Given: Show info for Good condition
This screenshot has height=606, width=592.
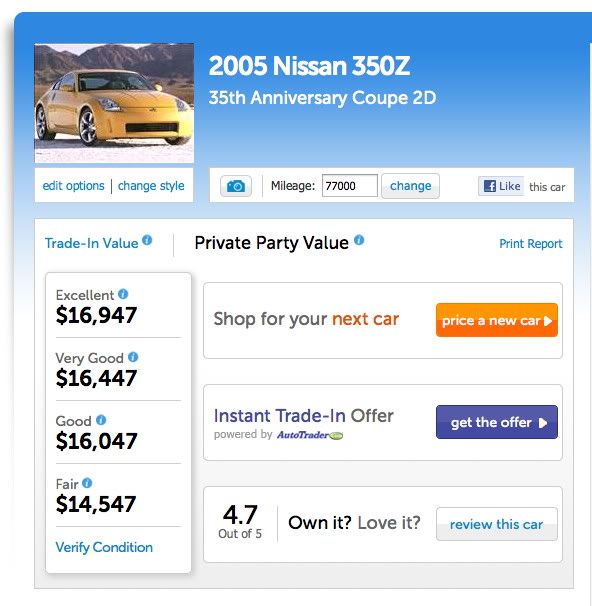Looking at the screenshot, I should pos(101,420).
